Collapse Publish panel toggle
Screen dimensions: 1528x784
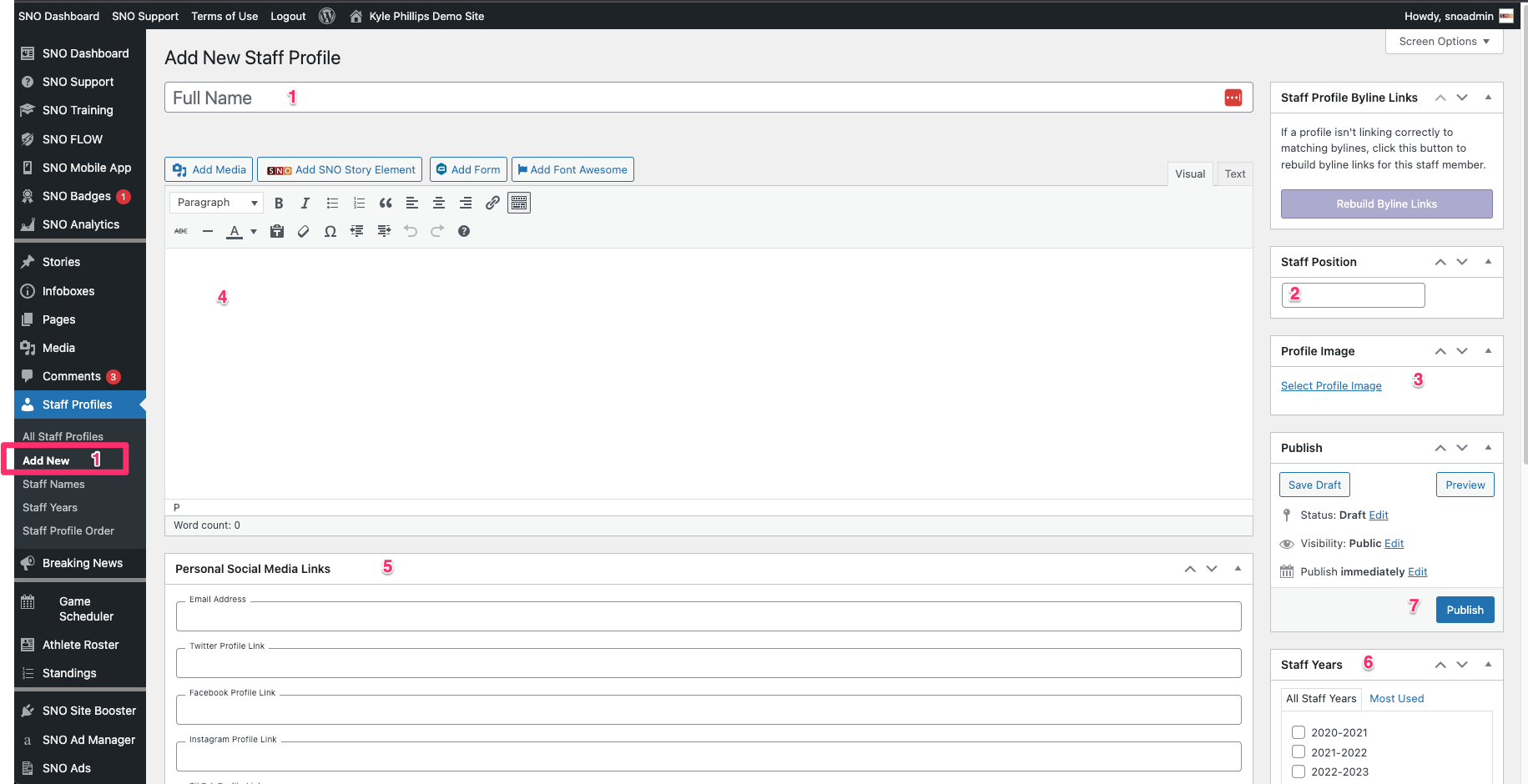(x=1488, y=448)
